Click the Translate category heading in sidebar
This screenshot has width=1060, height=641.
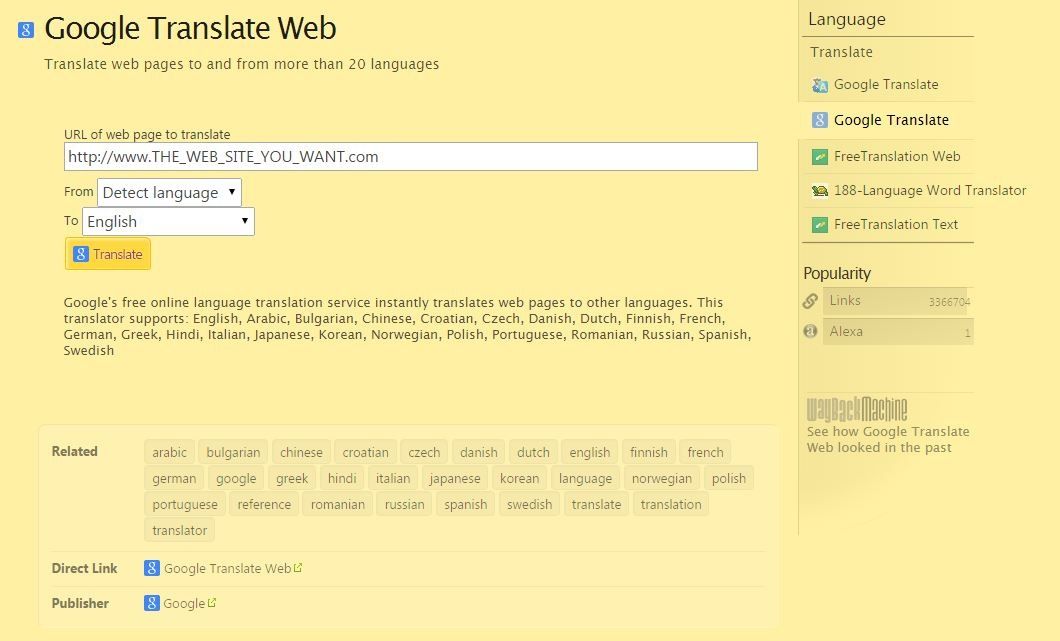coord(841,52)
